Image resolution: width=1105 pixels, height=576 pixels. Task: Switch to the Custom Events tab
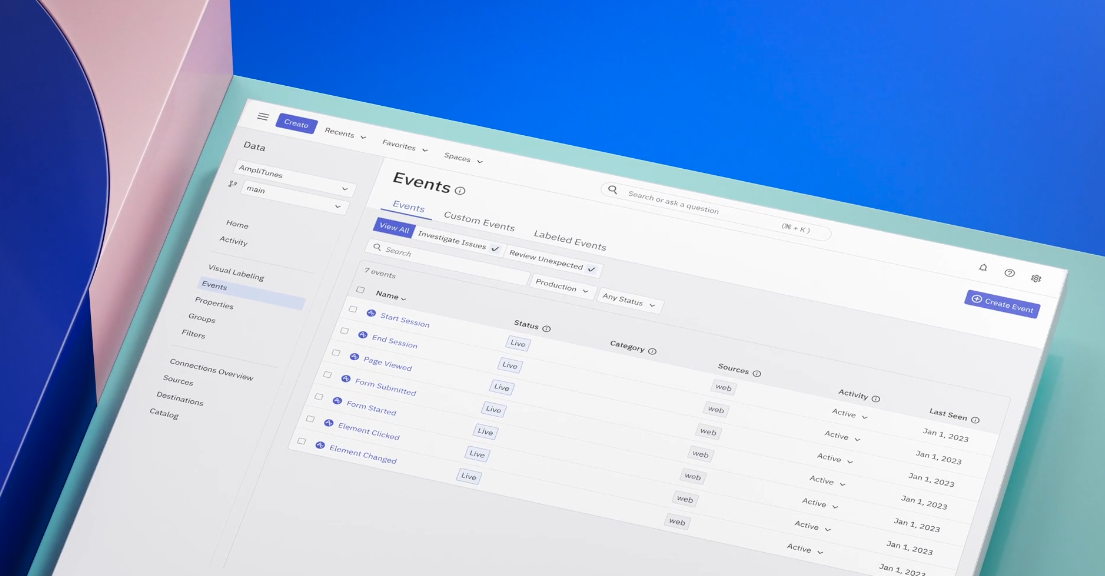[479, 221]
